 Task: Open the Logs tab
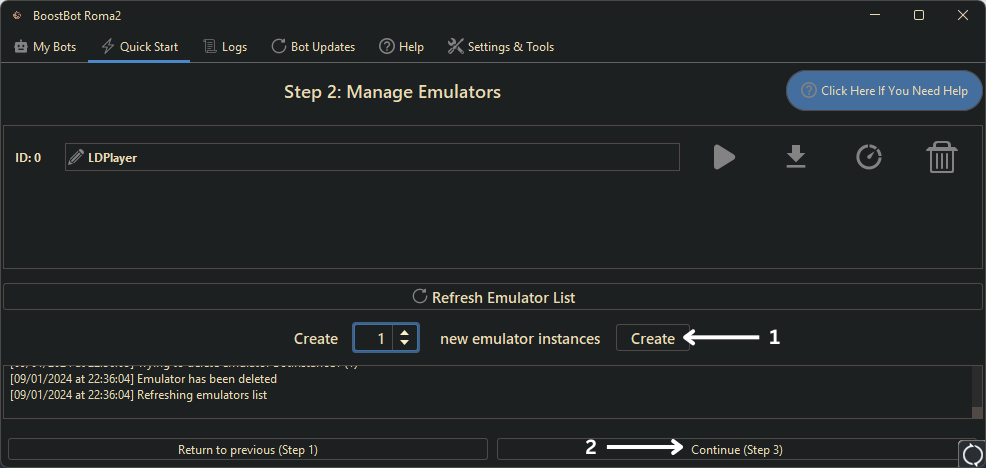pos(225,47)
